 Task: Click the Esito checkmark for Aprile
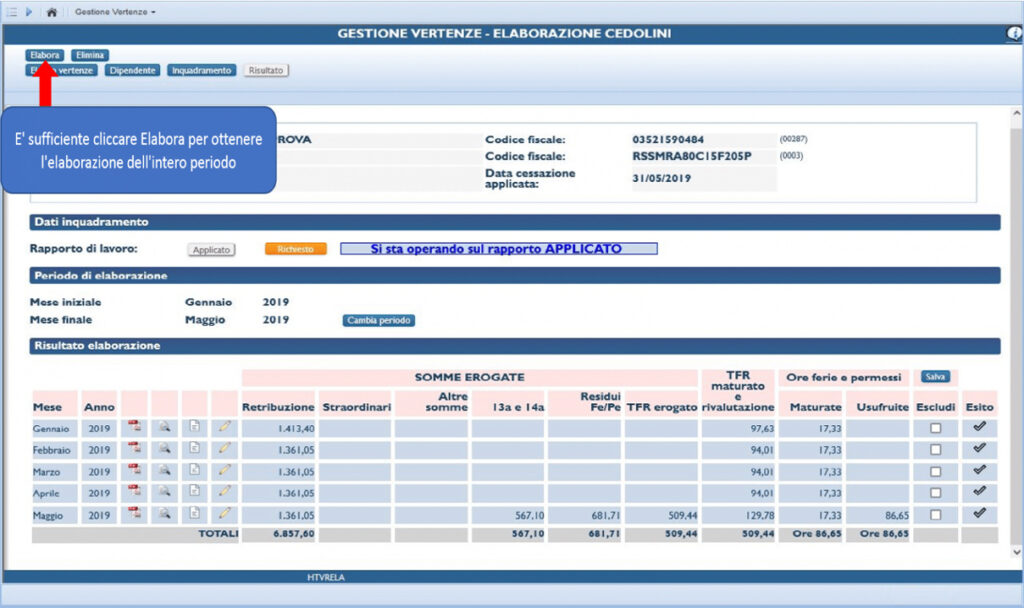(979, 491)
